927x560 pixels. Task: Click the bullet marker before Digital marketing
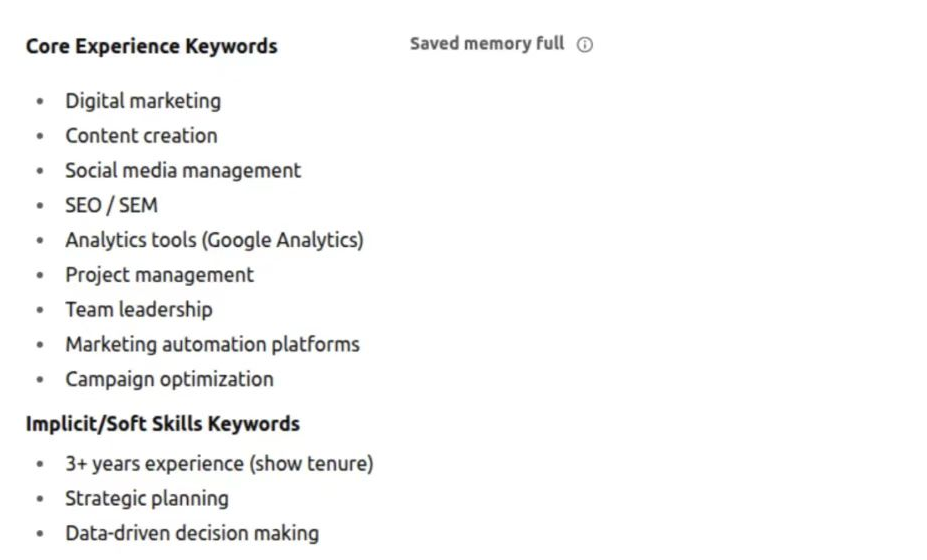pyautogui.click(x=40, y=102)
